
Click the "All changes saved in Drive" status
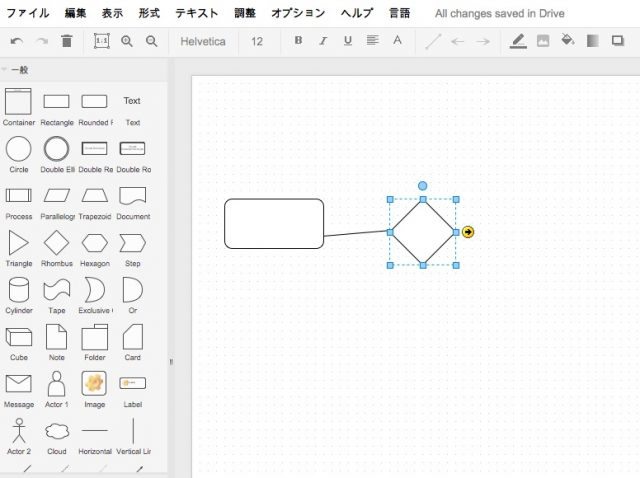(500, 14)
